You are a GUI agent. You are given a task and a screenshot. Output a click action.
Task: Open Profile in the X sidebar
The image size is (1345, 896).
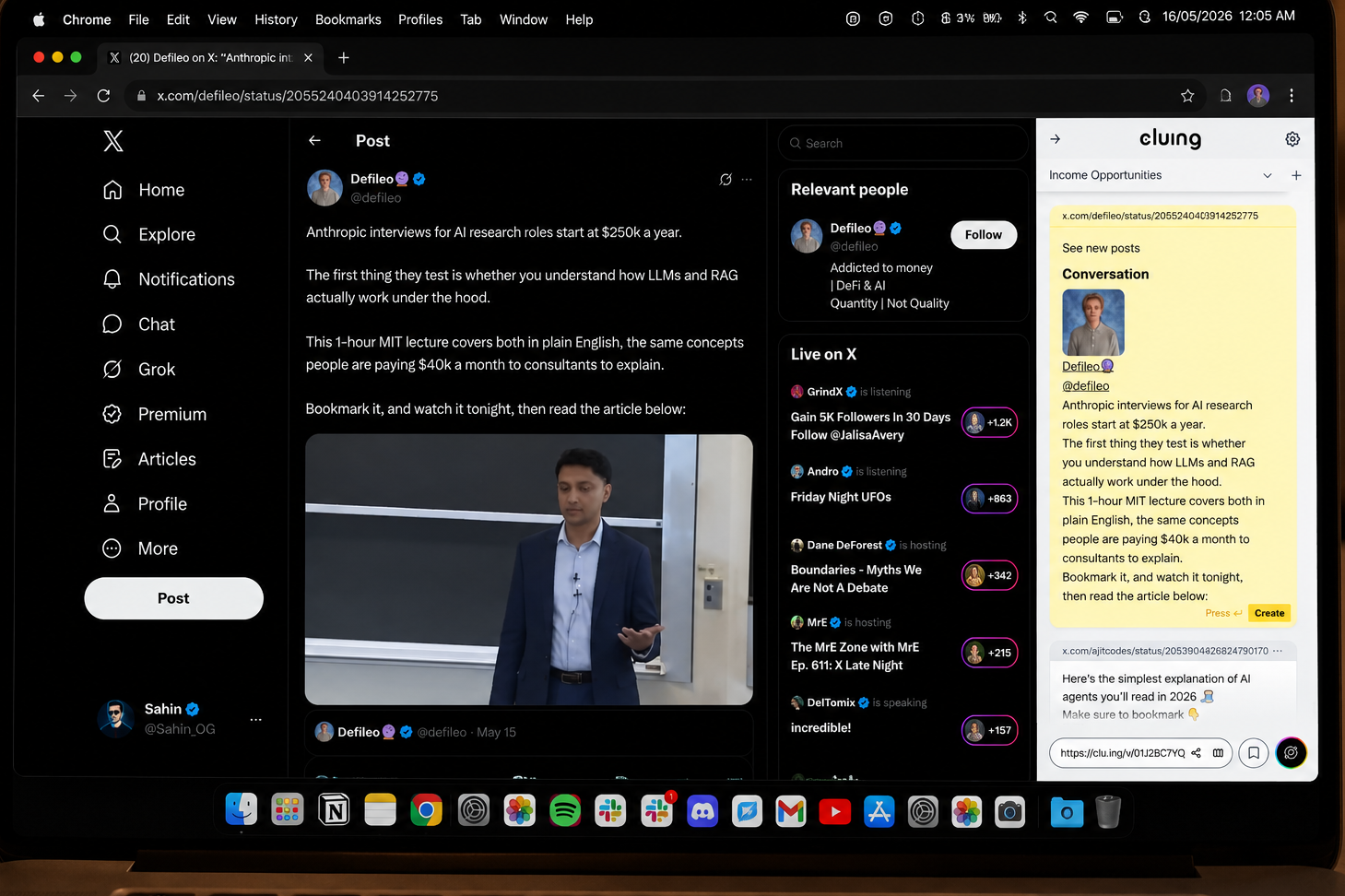[x=145, y=504]
